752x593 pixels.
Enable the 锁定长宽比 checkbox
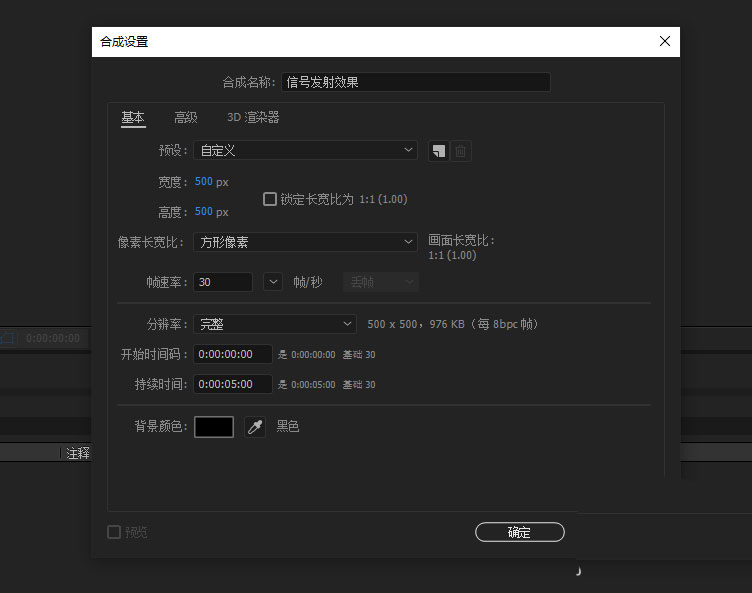coord(270,199)
